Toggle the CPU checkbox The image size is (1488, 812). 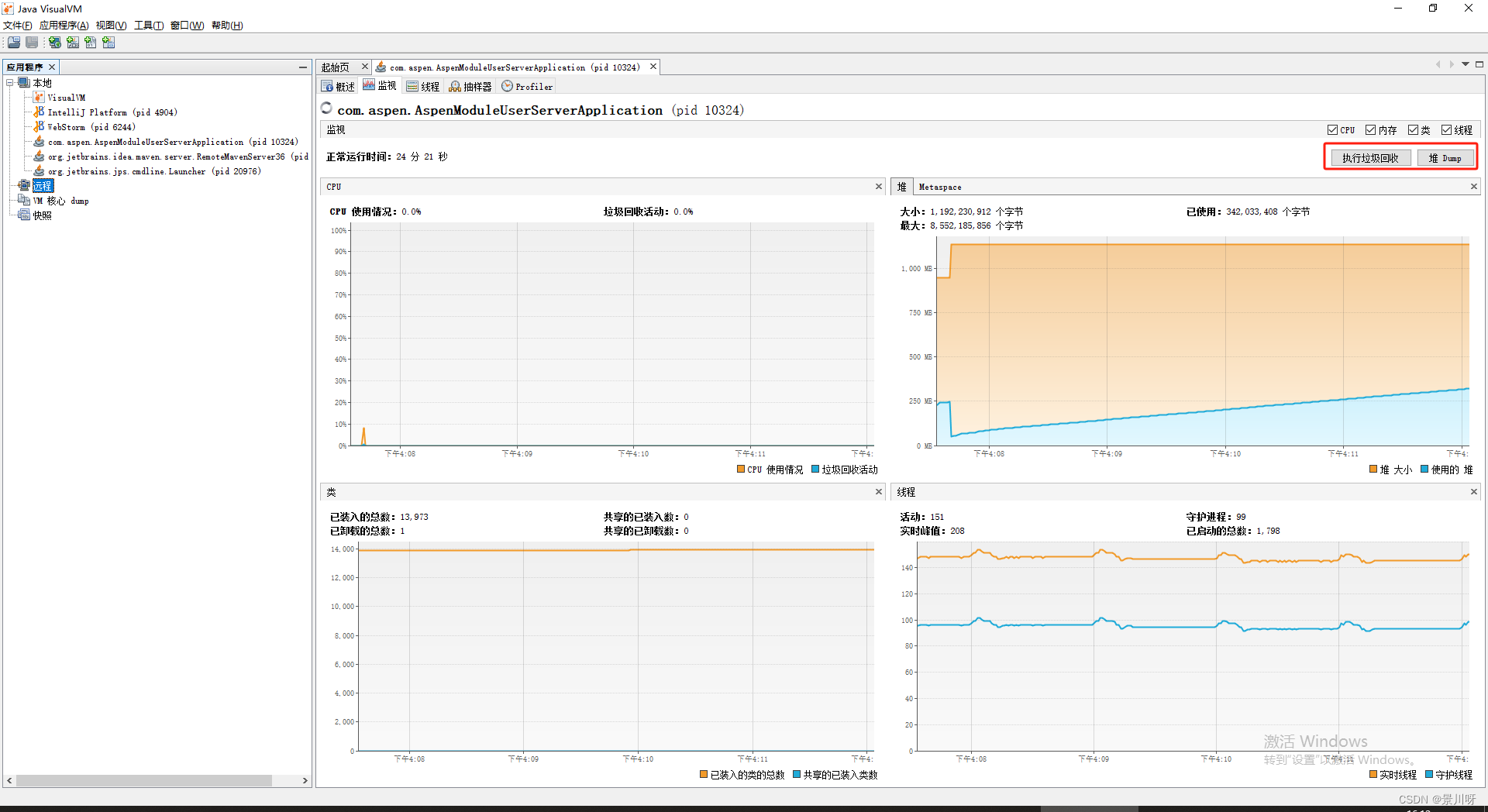[1333, 130]
